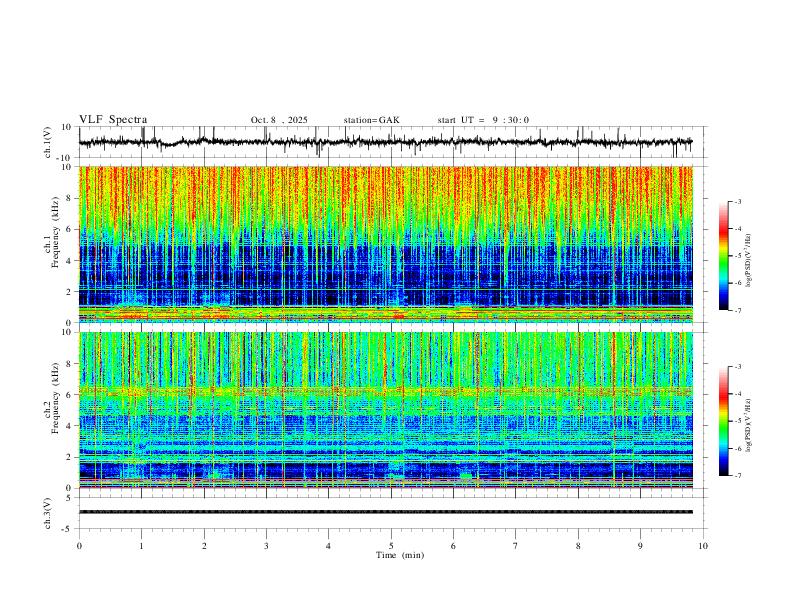Click the ch.1 voltage waveform trace
Image resolution: width=792 pixels, height=612 pixels.
[x=386, y=142]
